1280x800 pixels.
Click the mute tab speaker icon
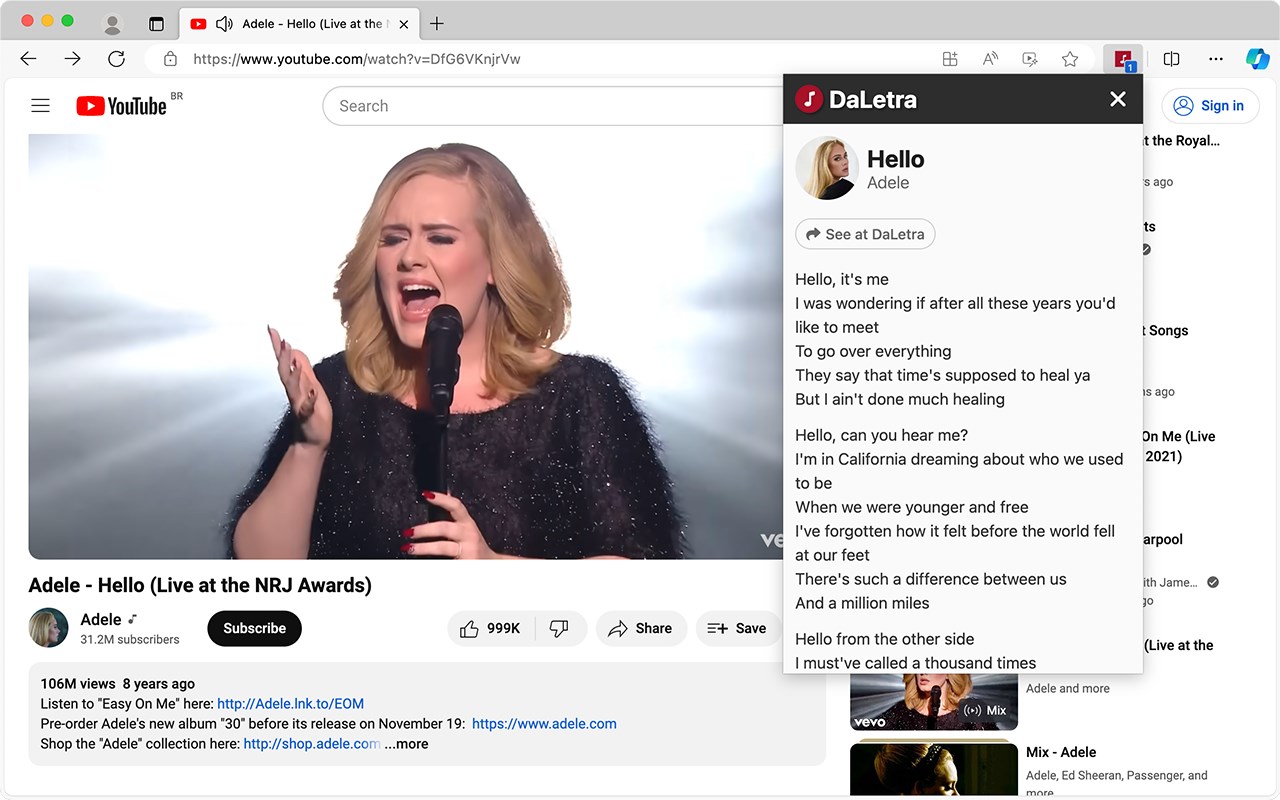point(225,24)
